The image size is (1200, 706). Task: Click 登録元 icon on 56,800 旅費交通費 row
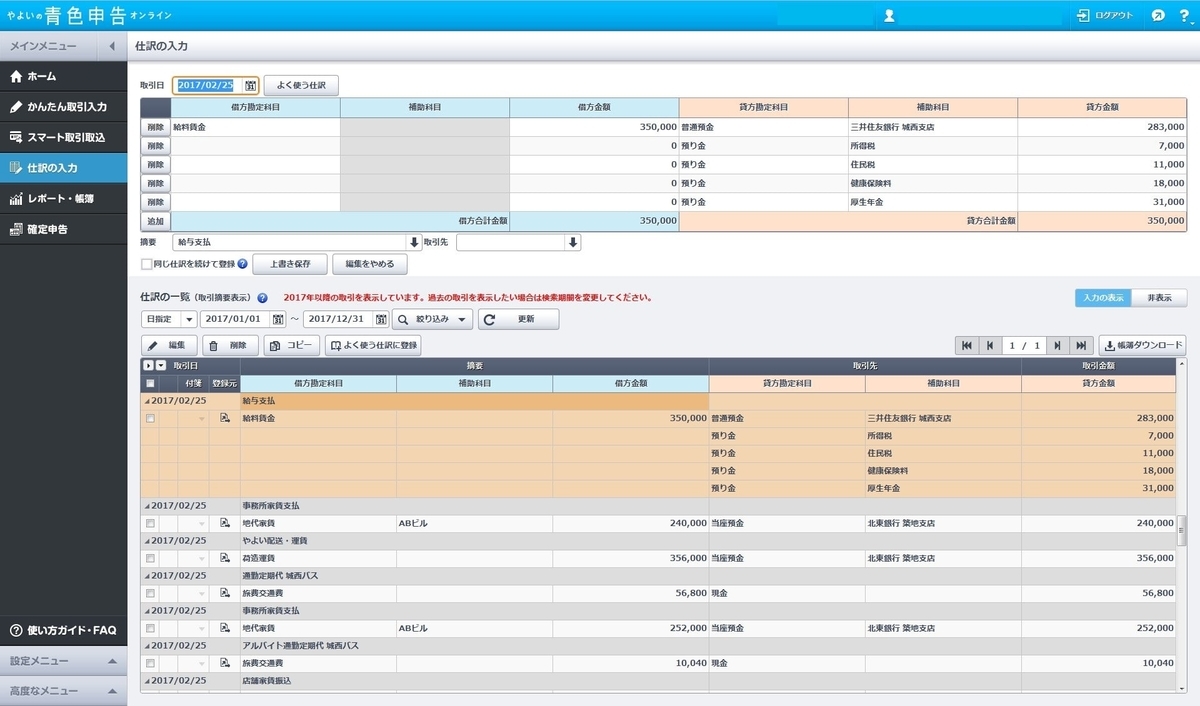pos(225,592)
